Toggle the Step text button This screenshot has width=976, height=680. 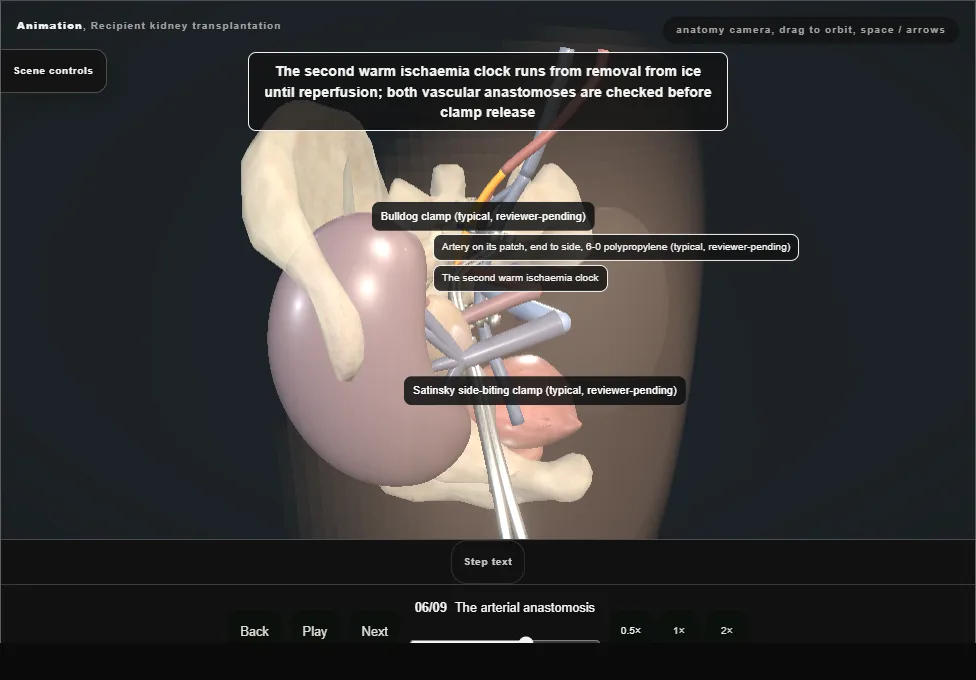pyautogui.click(x=488, y=562)
